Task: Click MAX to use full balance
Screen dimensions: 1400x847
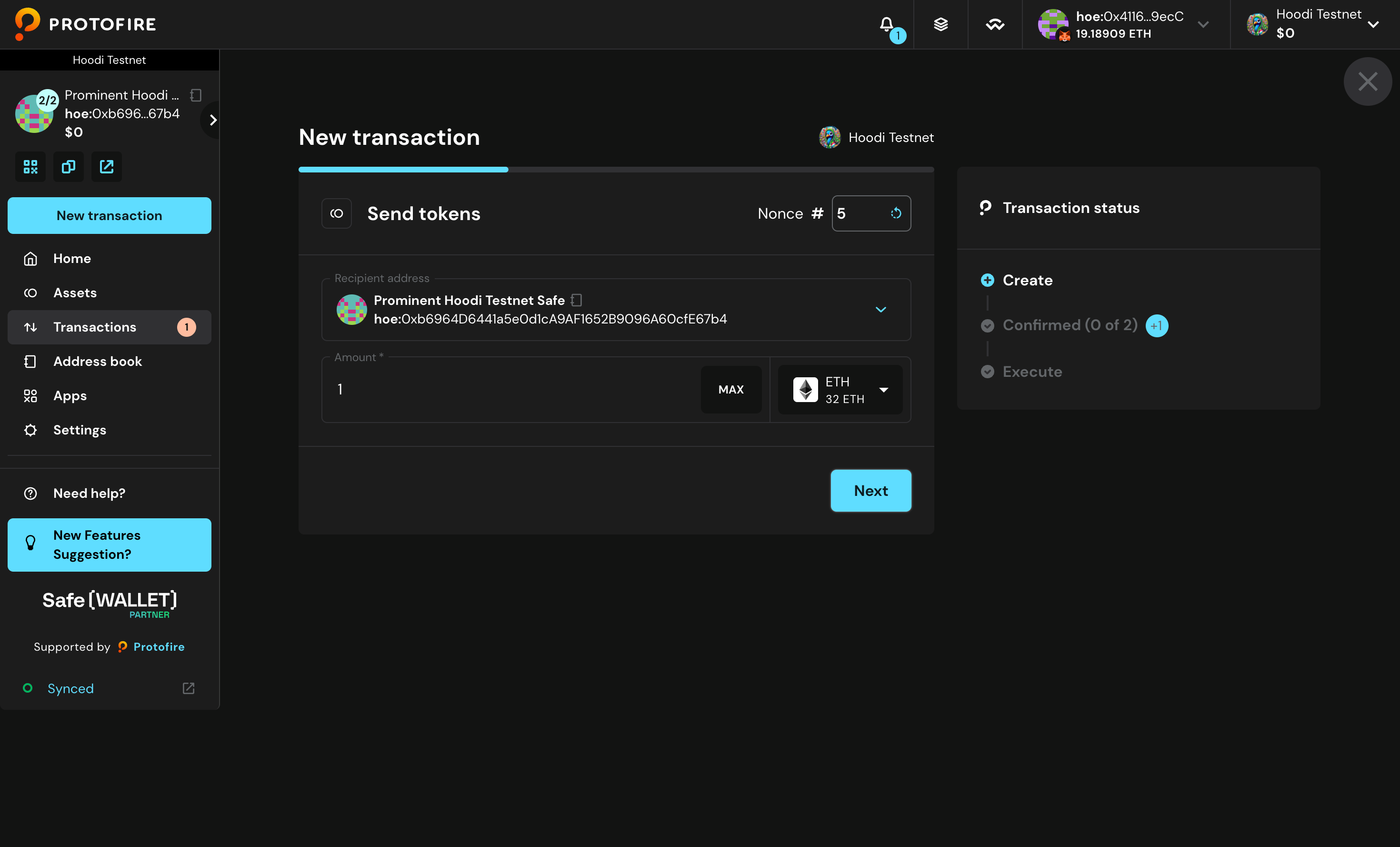Action: click(731, 389)
